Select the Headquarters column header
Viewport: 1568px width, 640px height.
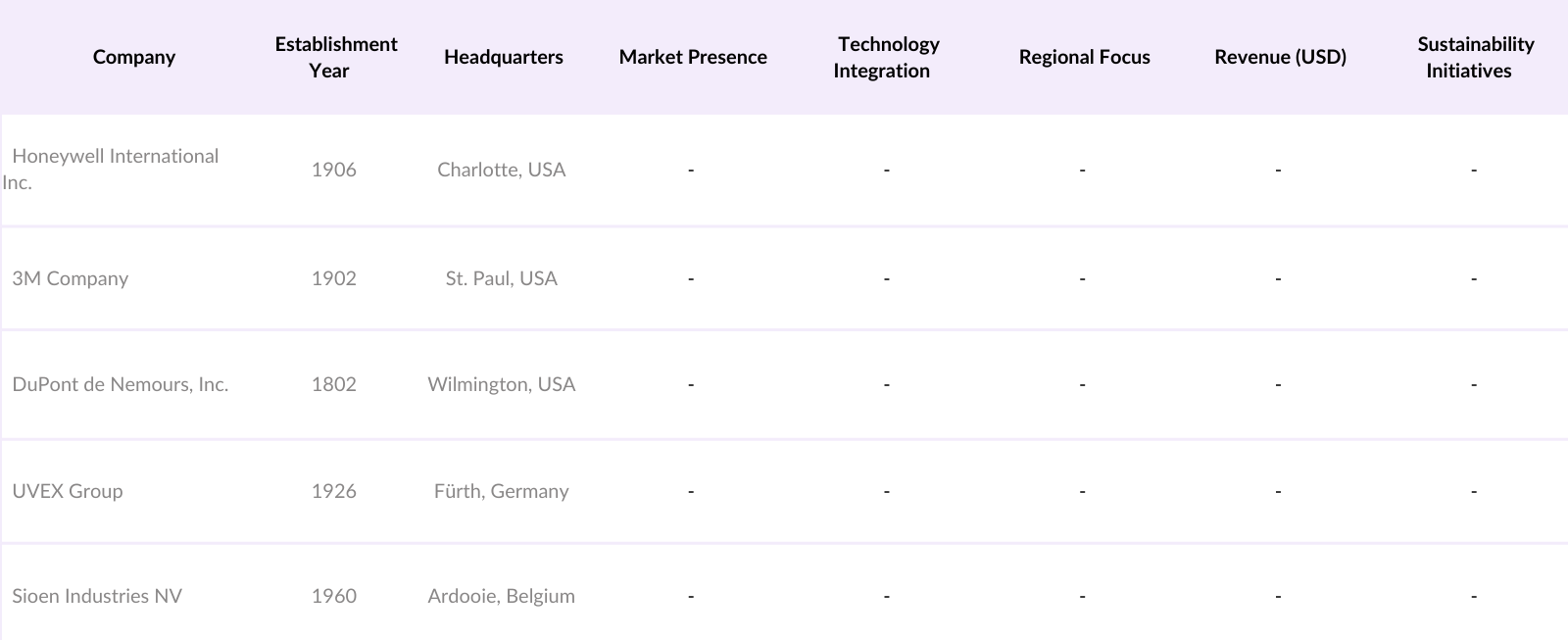[503, 57]
